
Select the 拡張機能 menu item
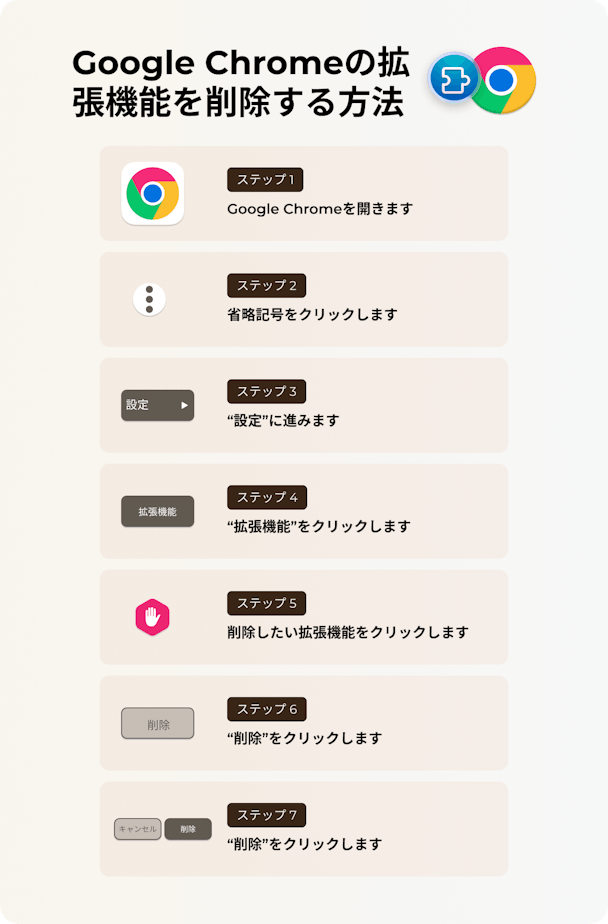point(157,512)
